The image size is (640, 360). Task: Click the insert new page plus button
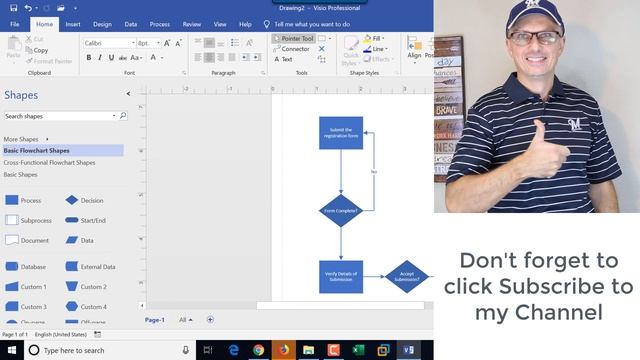(x=210, y=320)
